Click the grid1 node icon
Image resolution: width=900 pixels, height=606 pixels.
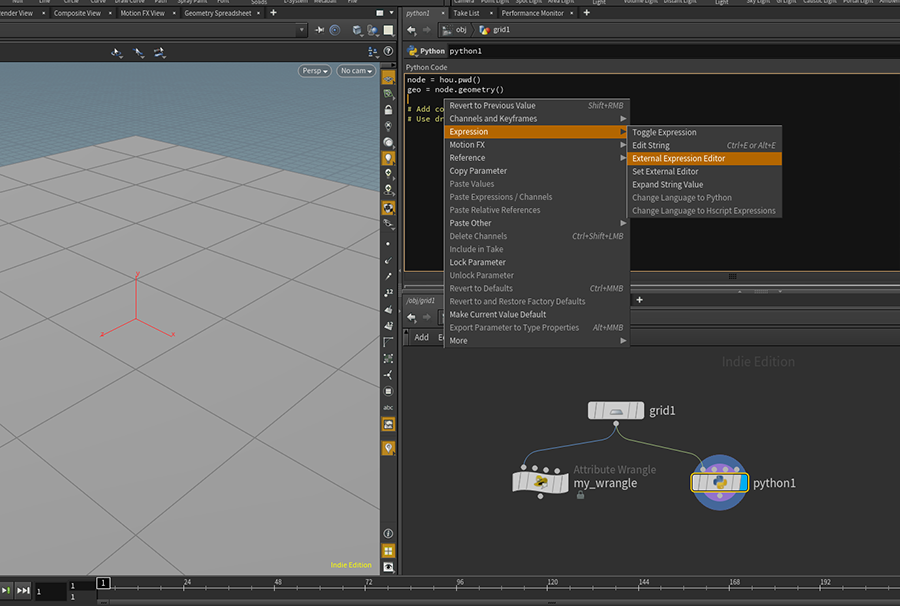(615, 411)
